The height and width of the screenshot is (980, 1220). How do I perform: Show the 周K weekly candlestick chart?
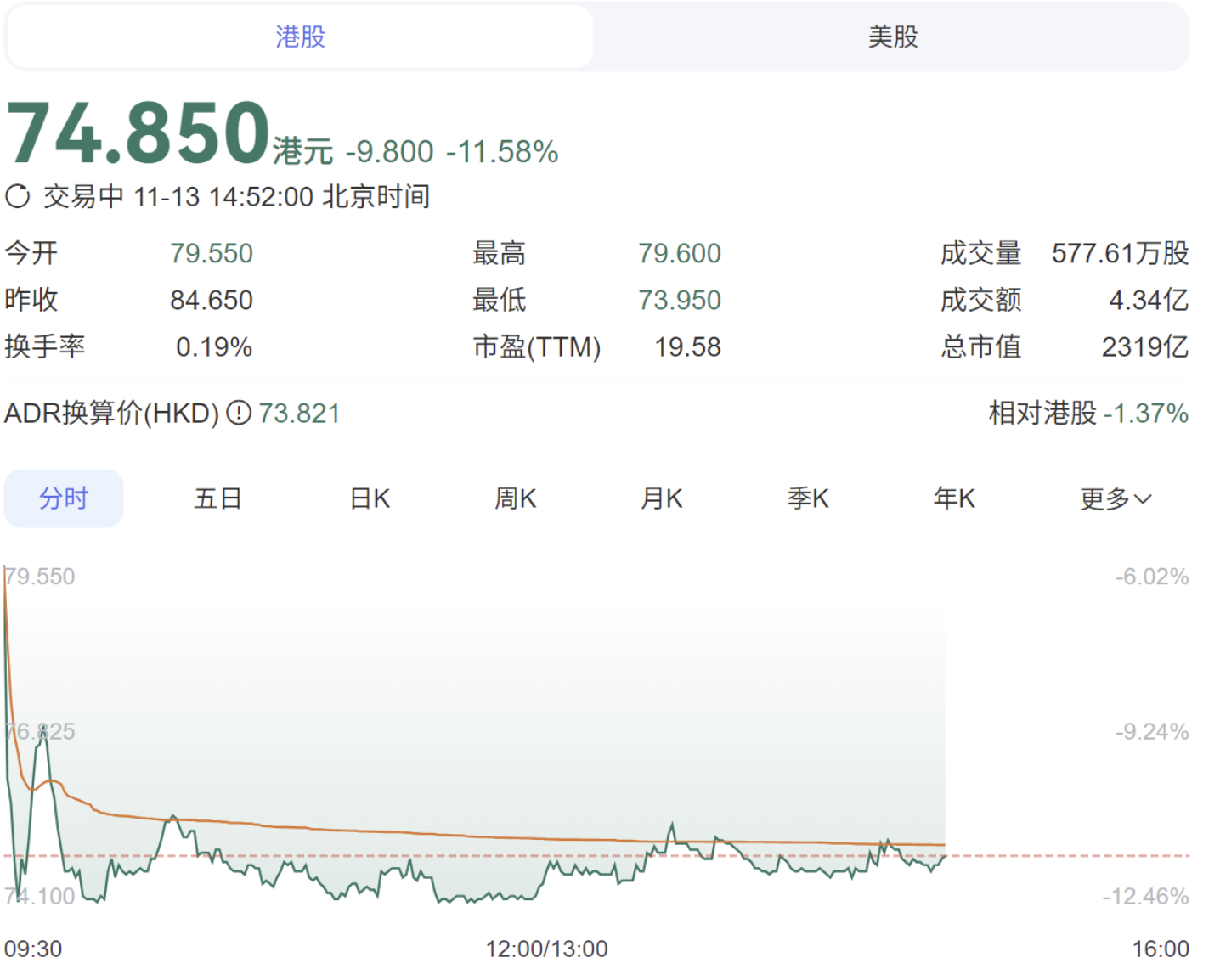coord(516,498)
